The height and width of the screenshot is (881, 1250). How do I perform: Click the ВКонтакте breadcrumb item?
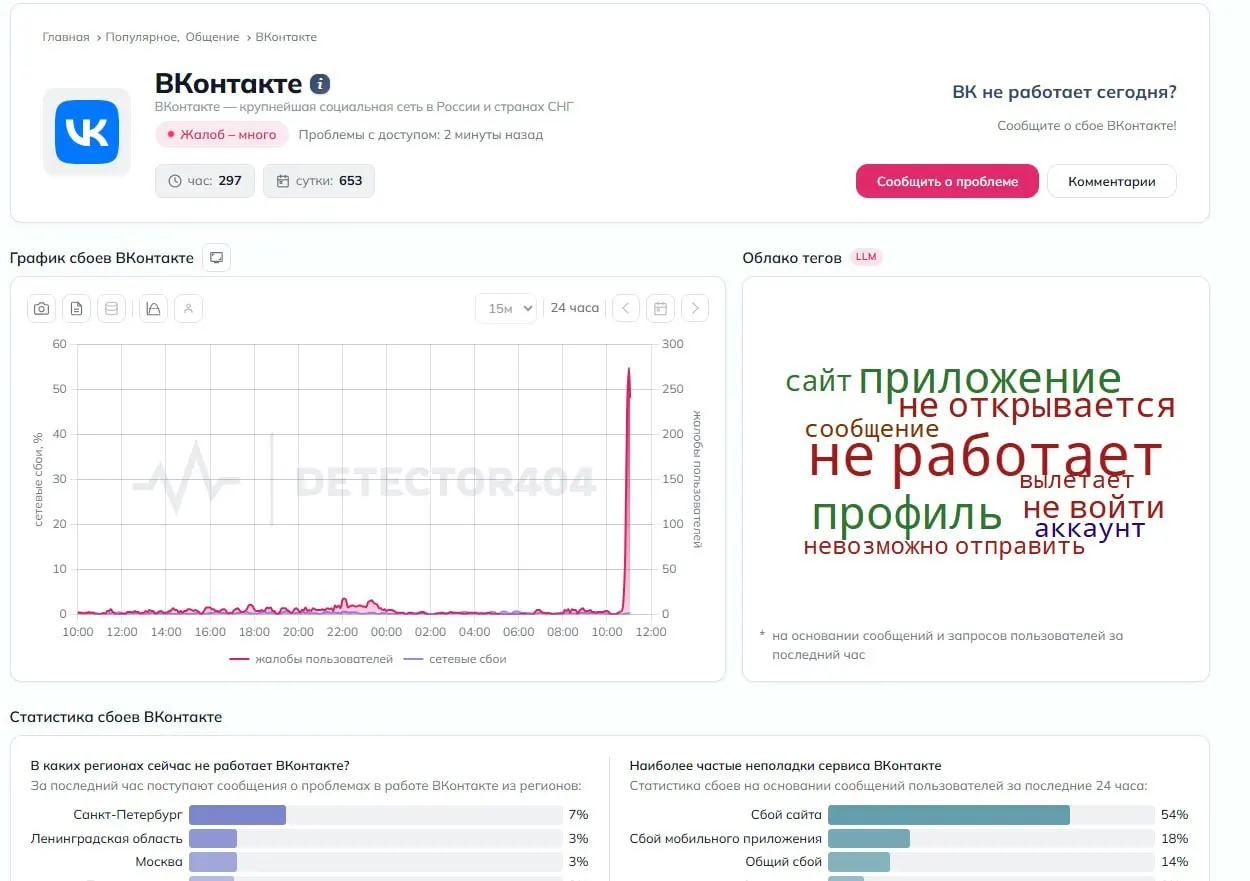coord(286,37)
